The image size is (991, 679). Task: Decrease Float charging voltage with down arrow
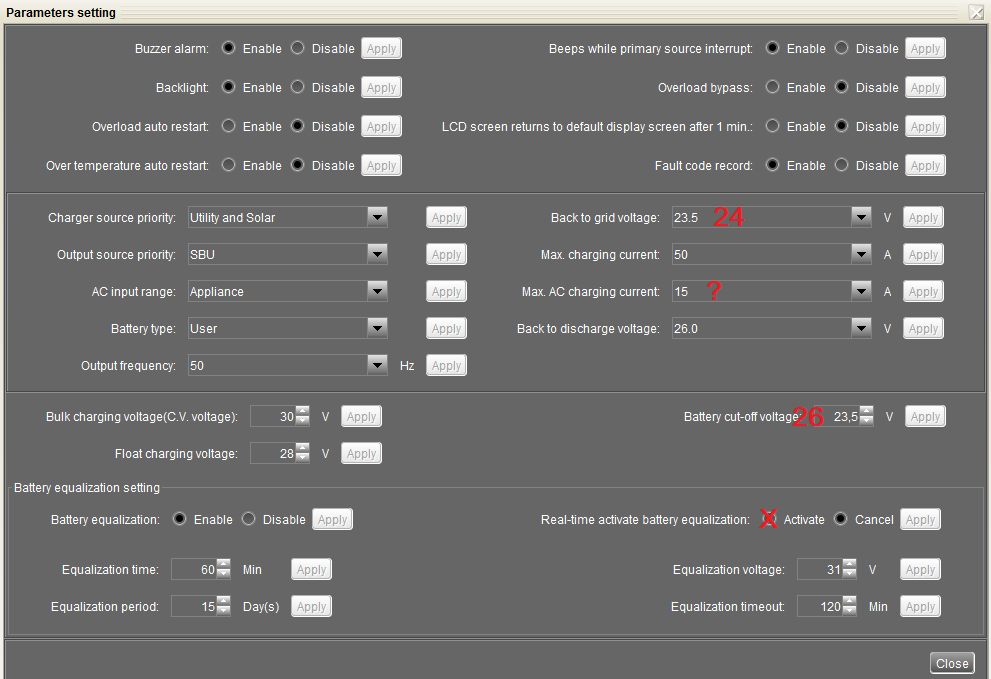pyautogui.click(x=303, y=459)
